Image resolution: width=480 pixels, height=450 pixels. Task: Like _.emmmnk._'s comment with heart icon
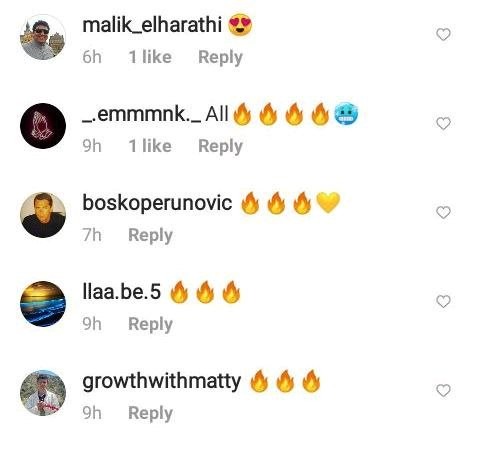click(x=443, y=123)
